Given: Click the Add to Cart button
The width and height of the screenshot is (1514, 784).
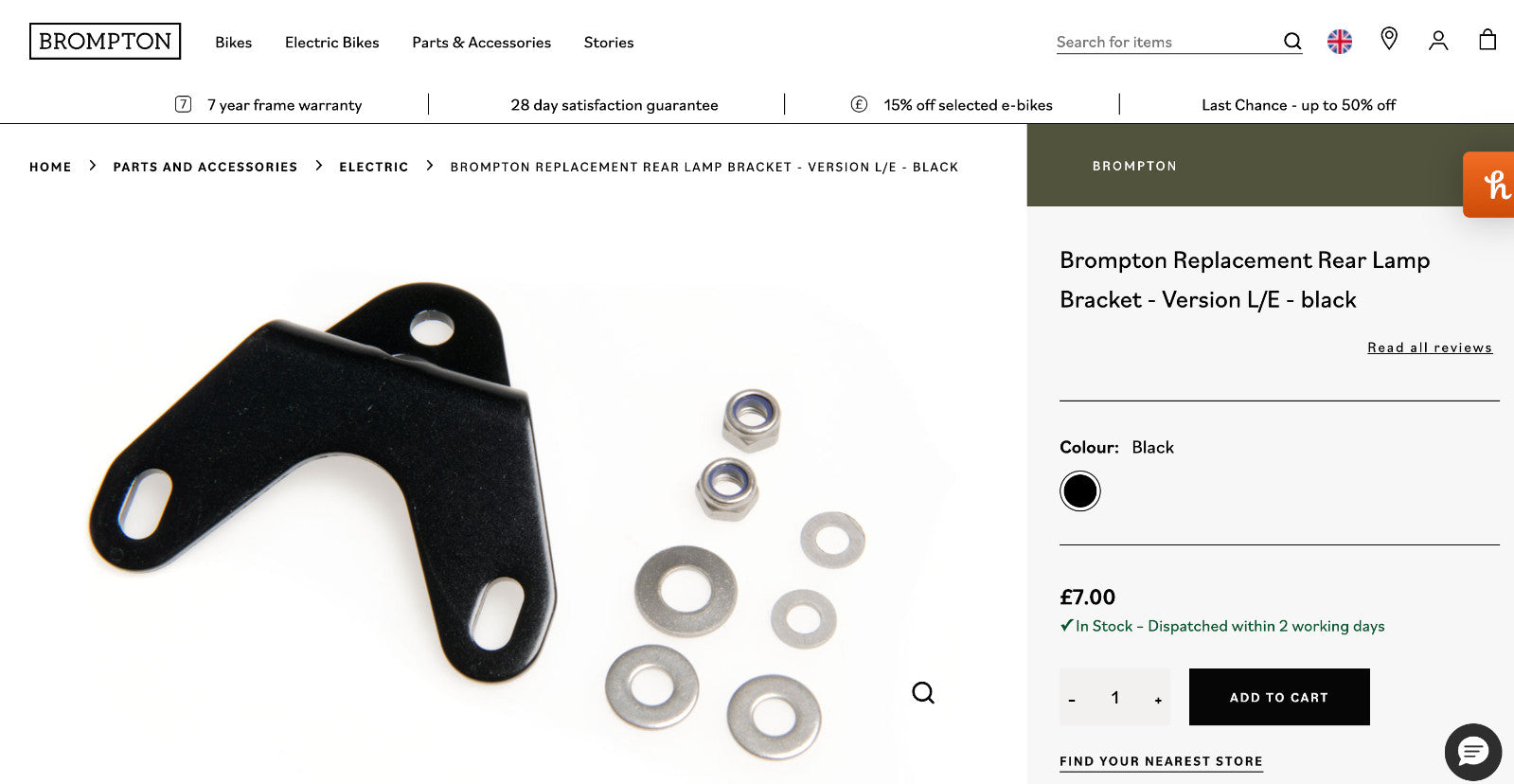Looking at the screenshot, I should pyautogui.click(x=1279, y=697).
